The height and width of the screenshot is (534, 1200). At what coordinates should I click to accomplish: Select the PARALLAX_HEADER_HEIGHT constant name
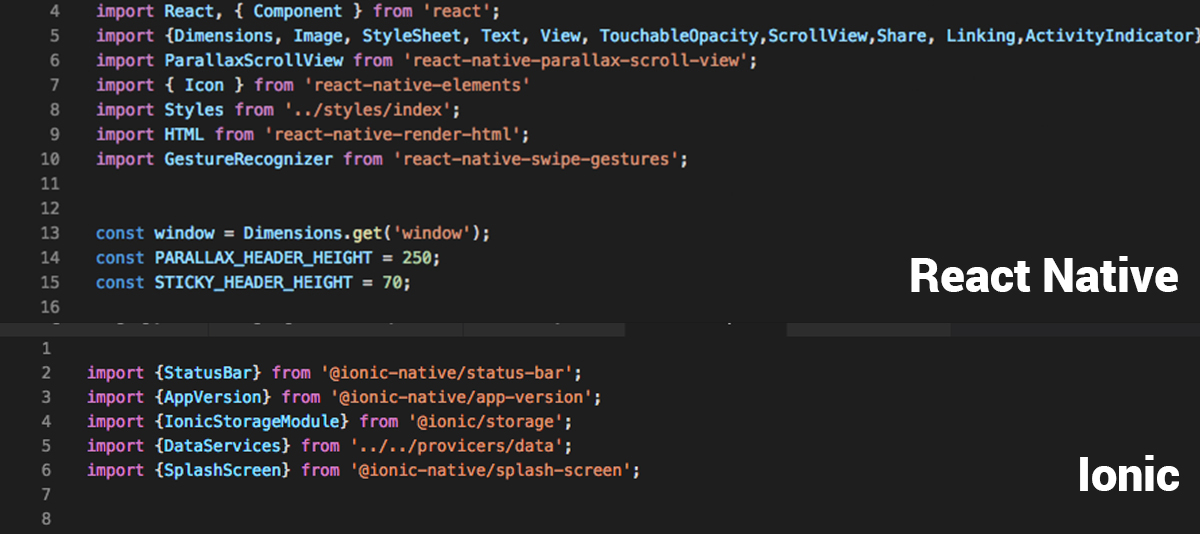click(263, 258)
